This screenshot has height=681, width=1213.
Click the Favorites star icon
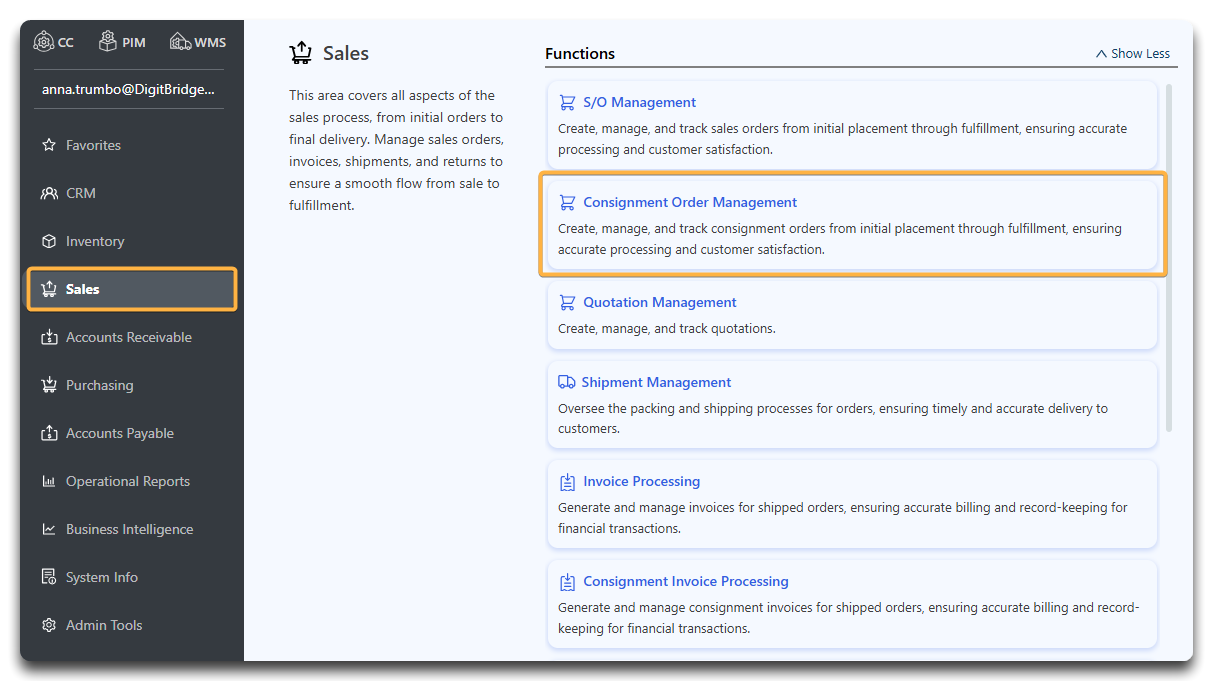[x=49, y=145]
